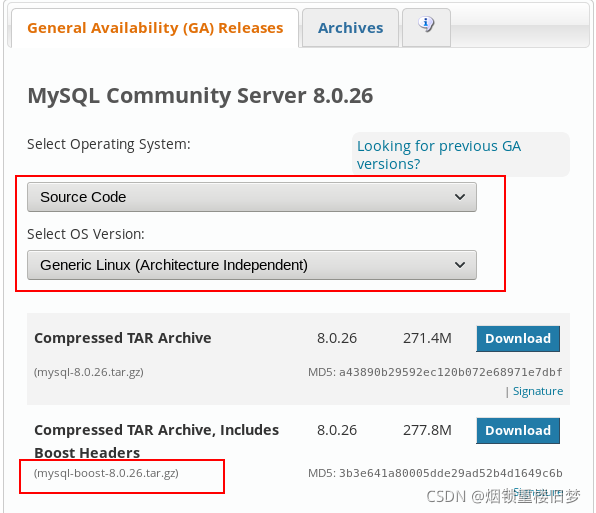Expand the Generic Linux OS version dropdown
Image resolution: width=596 pixels, height=513 pixels.
[x=252, y=265]
